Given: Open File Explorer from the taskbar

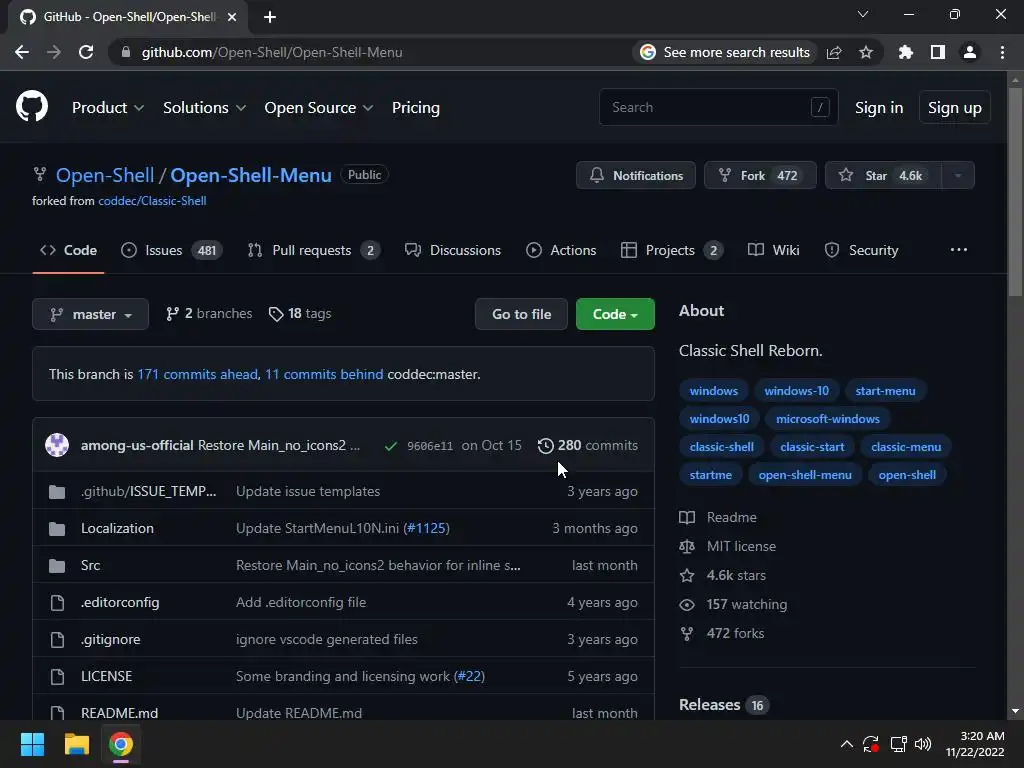Looking at the screenshot, I should pos(76,744).
